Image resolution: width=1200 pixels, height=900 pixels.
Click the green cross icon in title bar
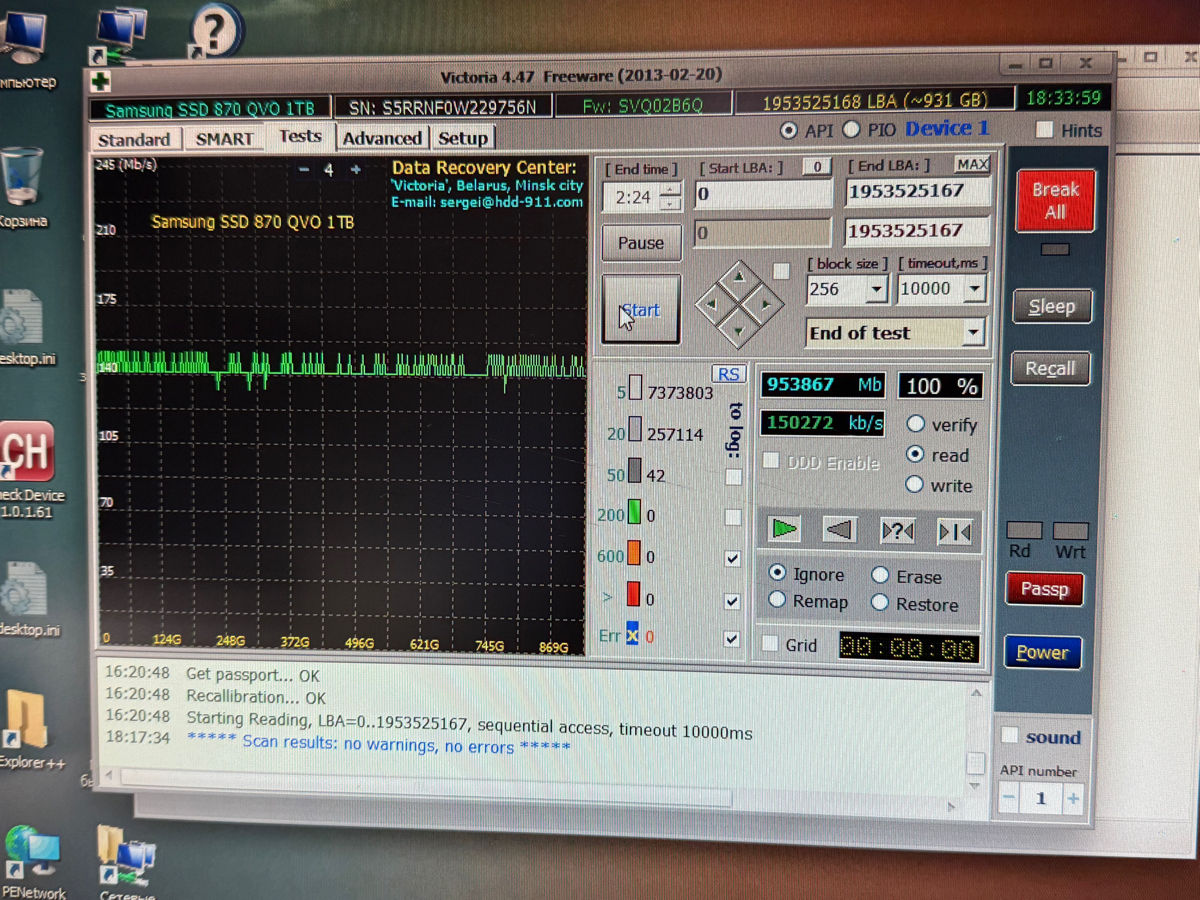100,82
